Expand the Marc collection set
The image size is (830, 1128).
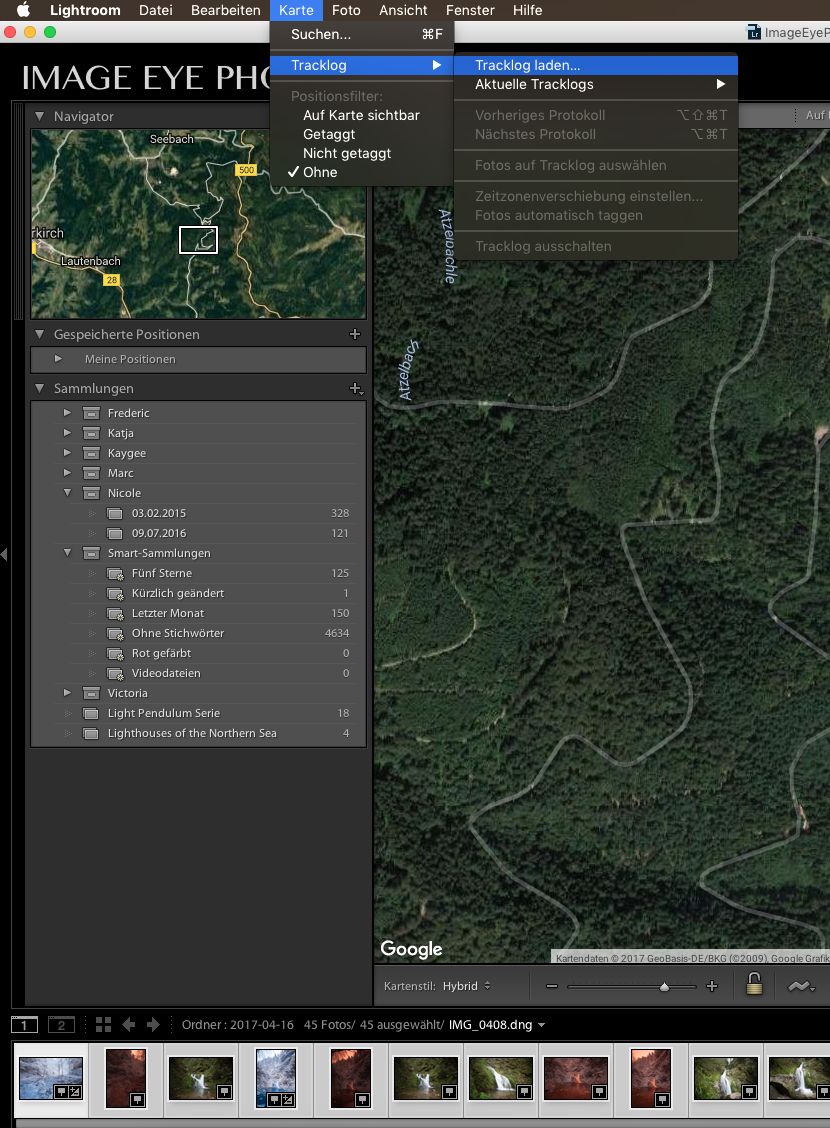(x=67, y=473)
